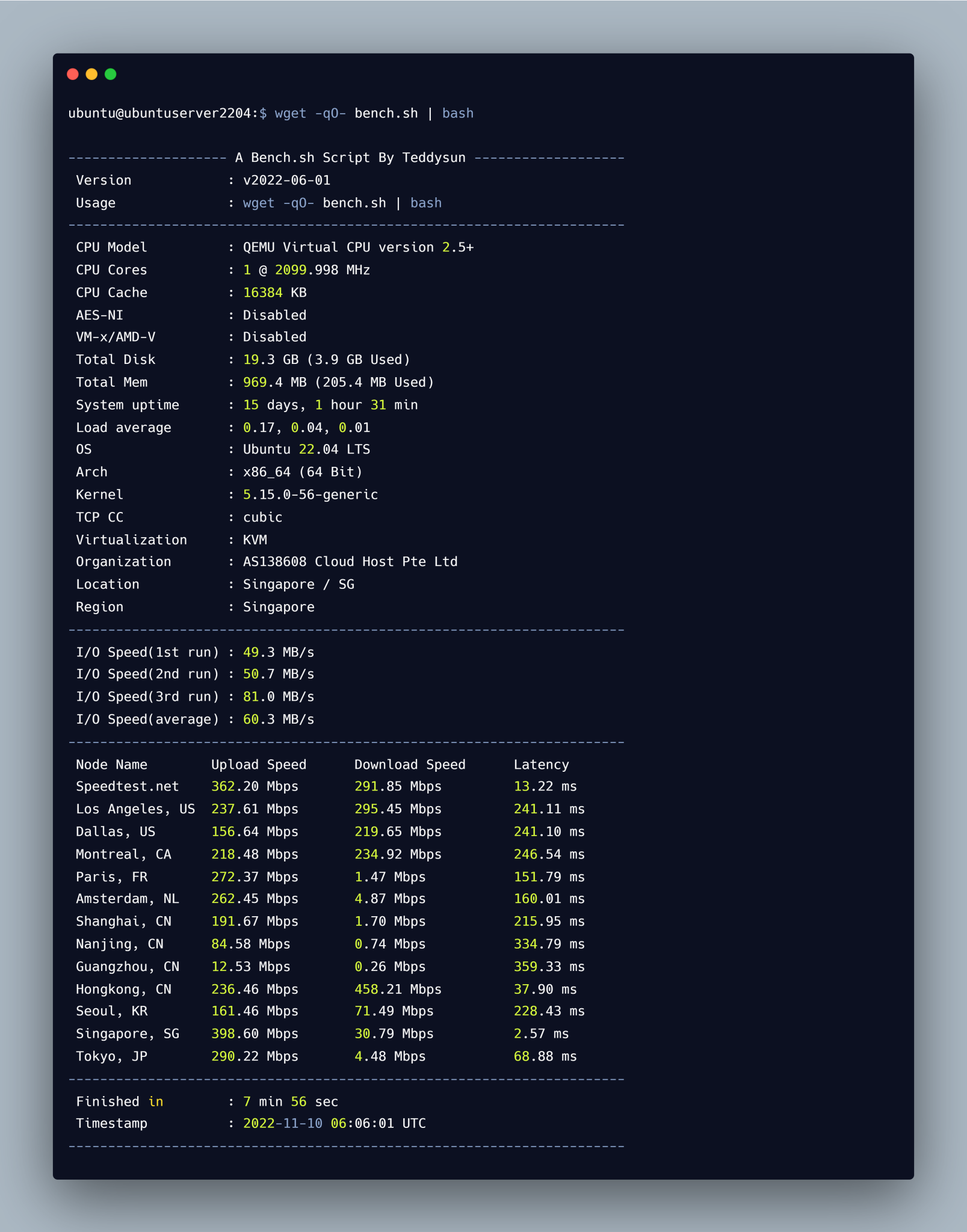This screenshot has height=1232, width=967.
Task: Click the Singapore, SG row in the table
Action: coord(128,1034)
